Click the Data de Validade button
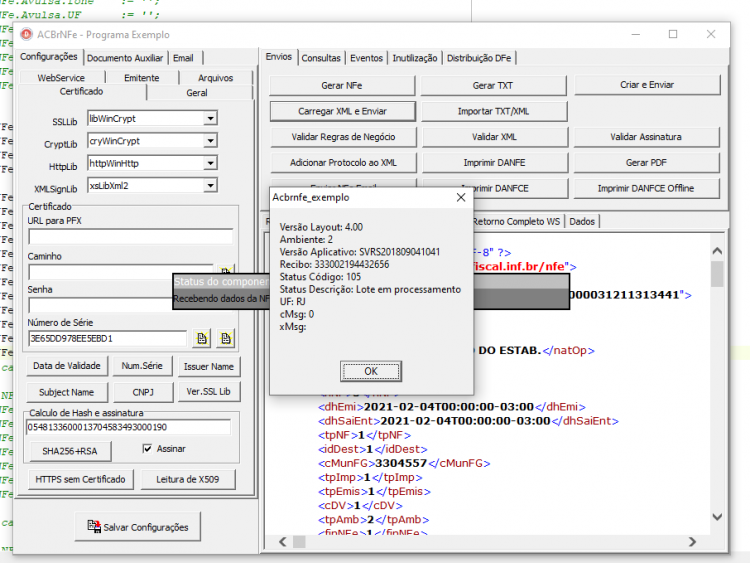750x563 pixels. [67, 366]
